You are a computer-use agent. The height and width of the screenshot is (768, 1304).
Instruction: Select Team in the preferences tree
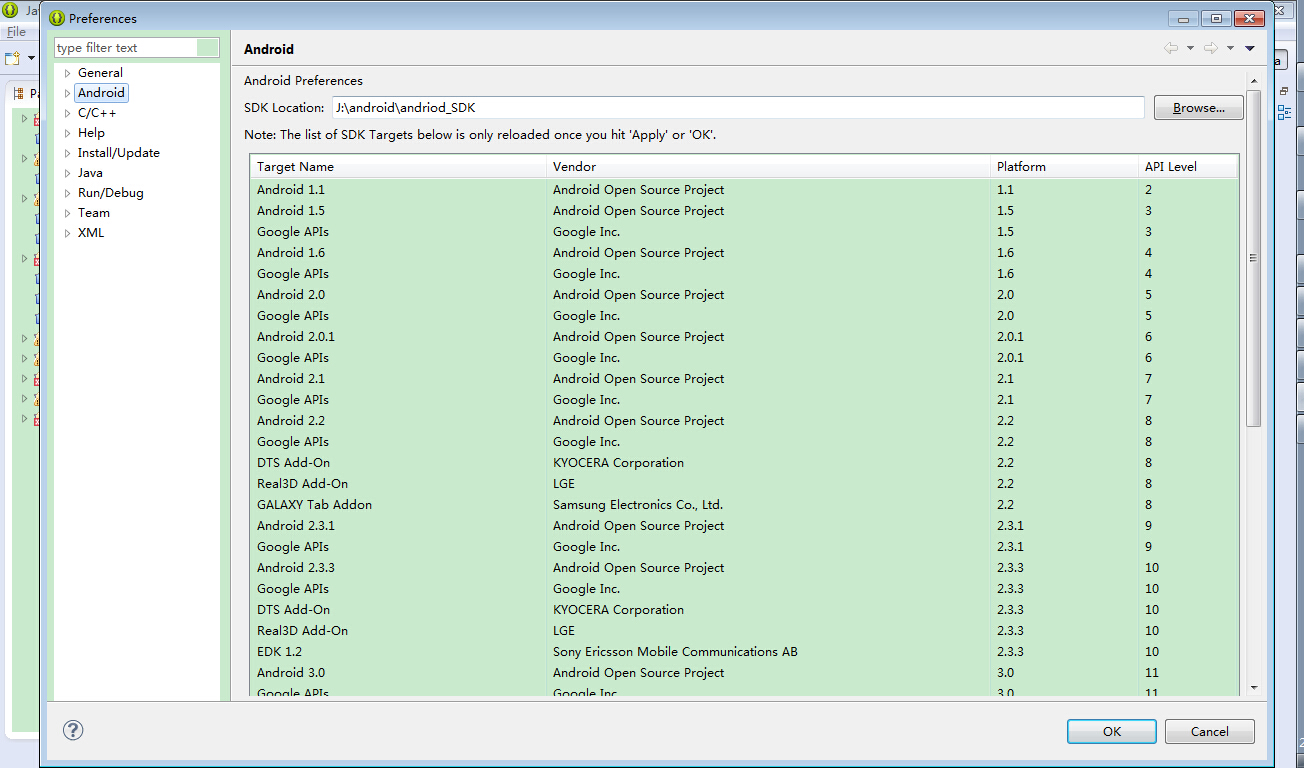tap(94, 213)
